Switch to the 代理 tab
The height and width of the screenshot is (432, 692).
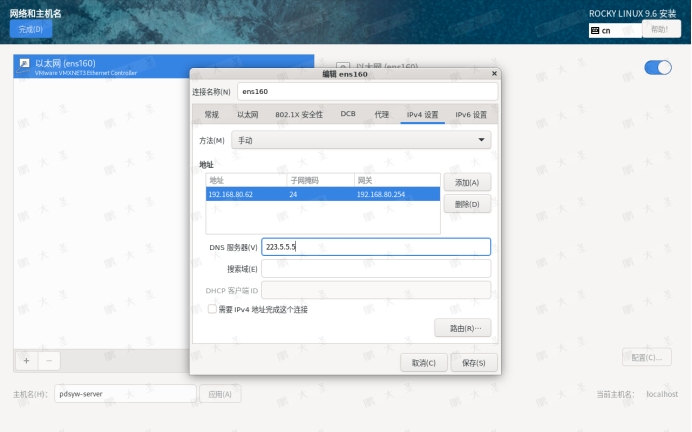381,114
